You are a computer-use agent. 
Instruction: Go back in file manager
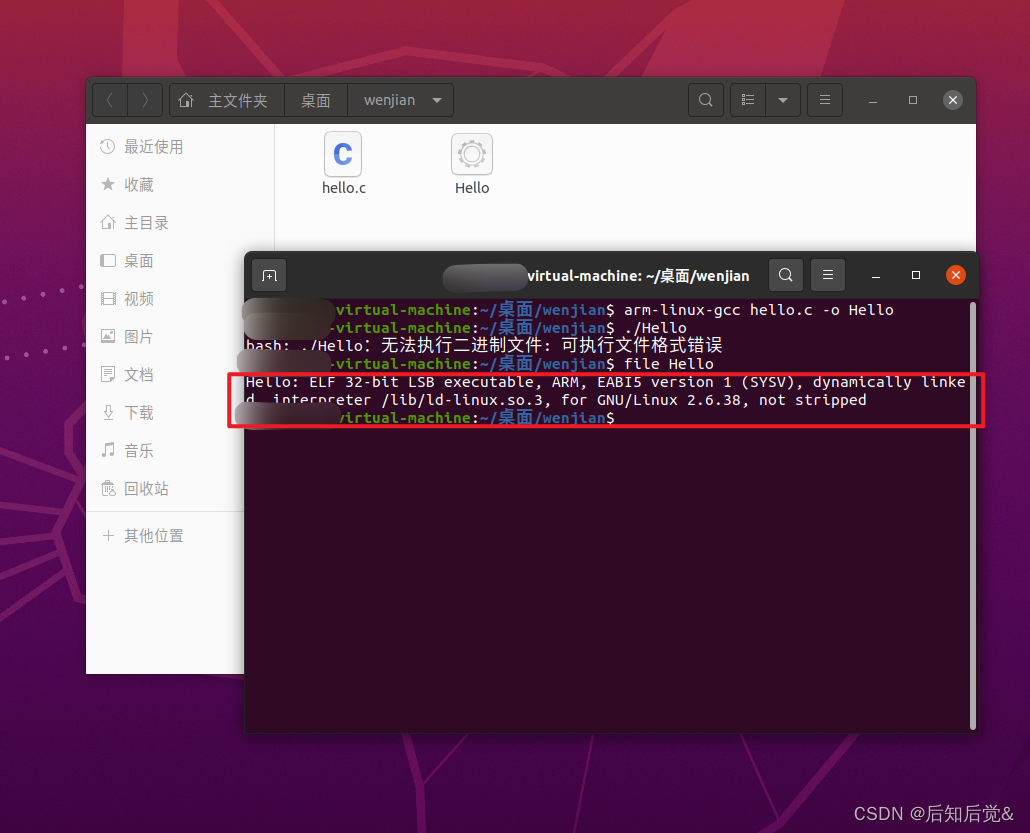110,100
